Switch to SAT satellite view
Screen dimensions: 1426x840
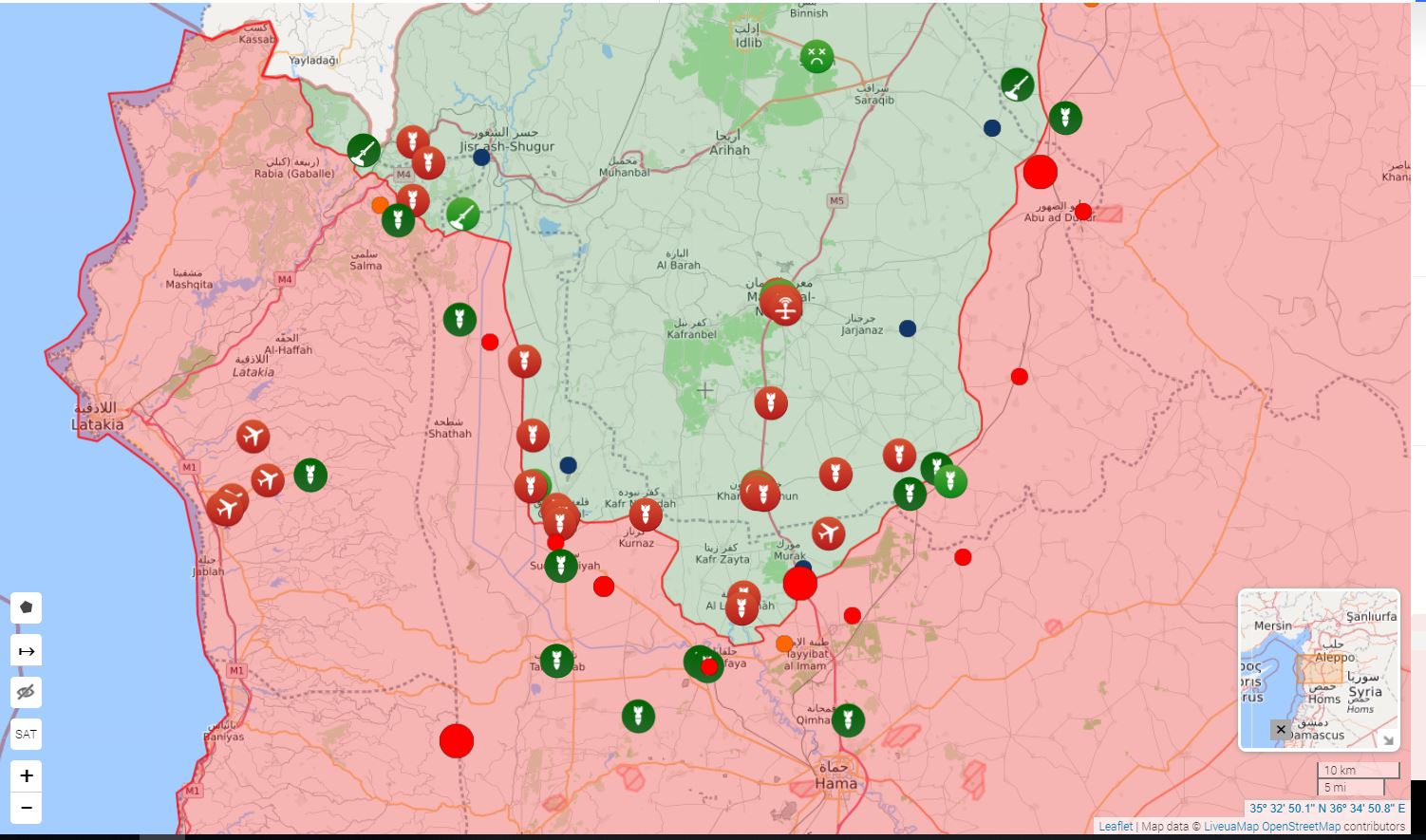(26, 734)
